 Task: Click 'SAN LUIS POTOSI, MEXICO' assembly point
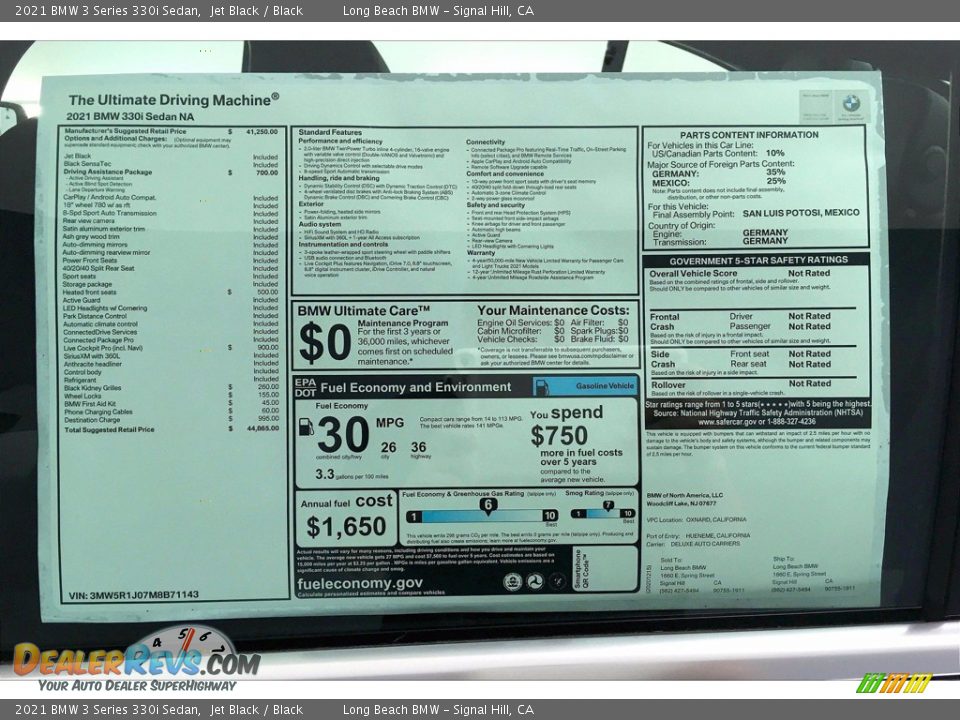[x=801, y=212]
